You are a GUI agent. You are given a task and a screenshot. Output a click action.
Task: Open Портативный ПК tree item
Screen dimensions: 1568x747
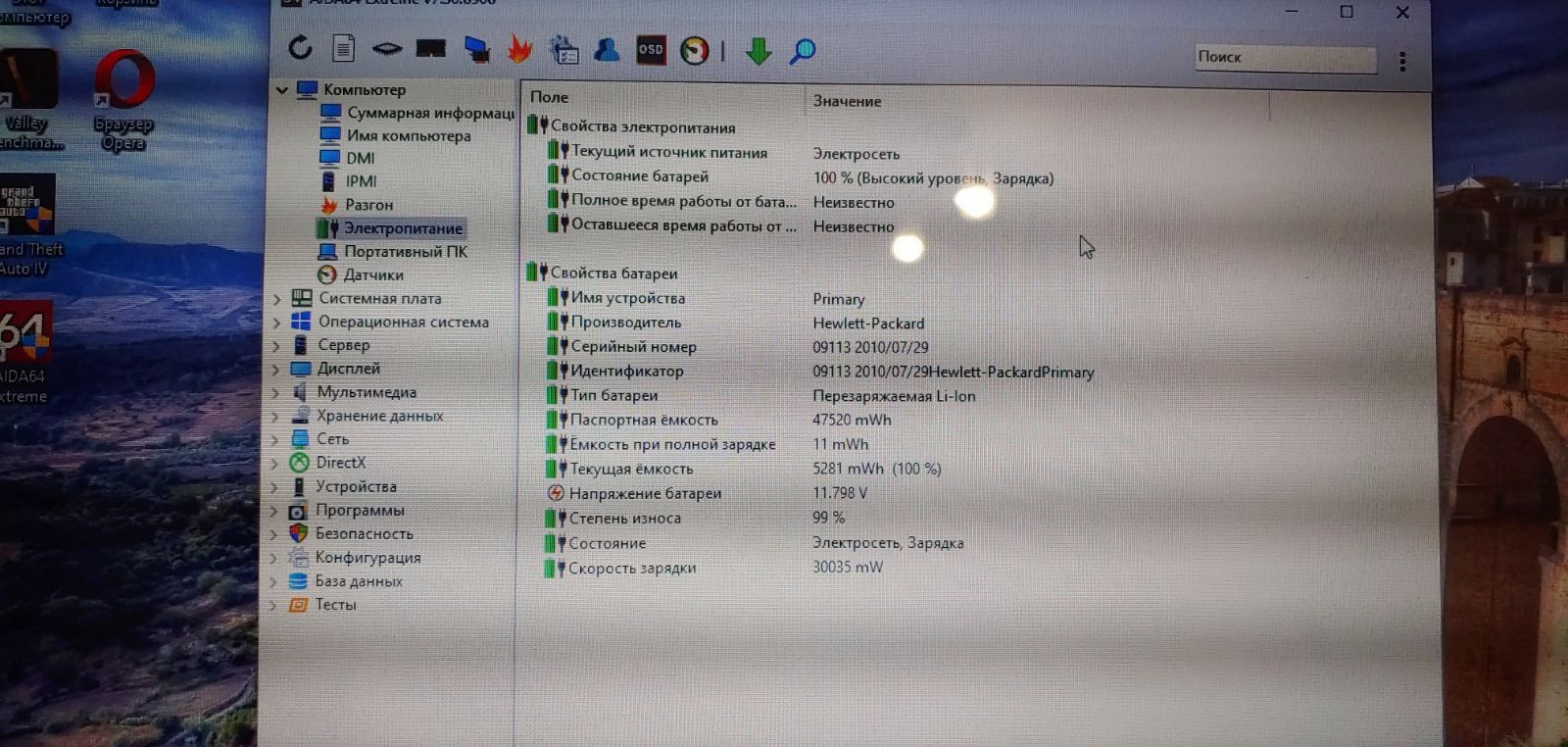[x=392, y=252]
